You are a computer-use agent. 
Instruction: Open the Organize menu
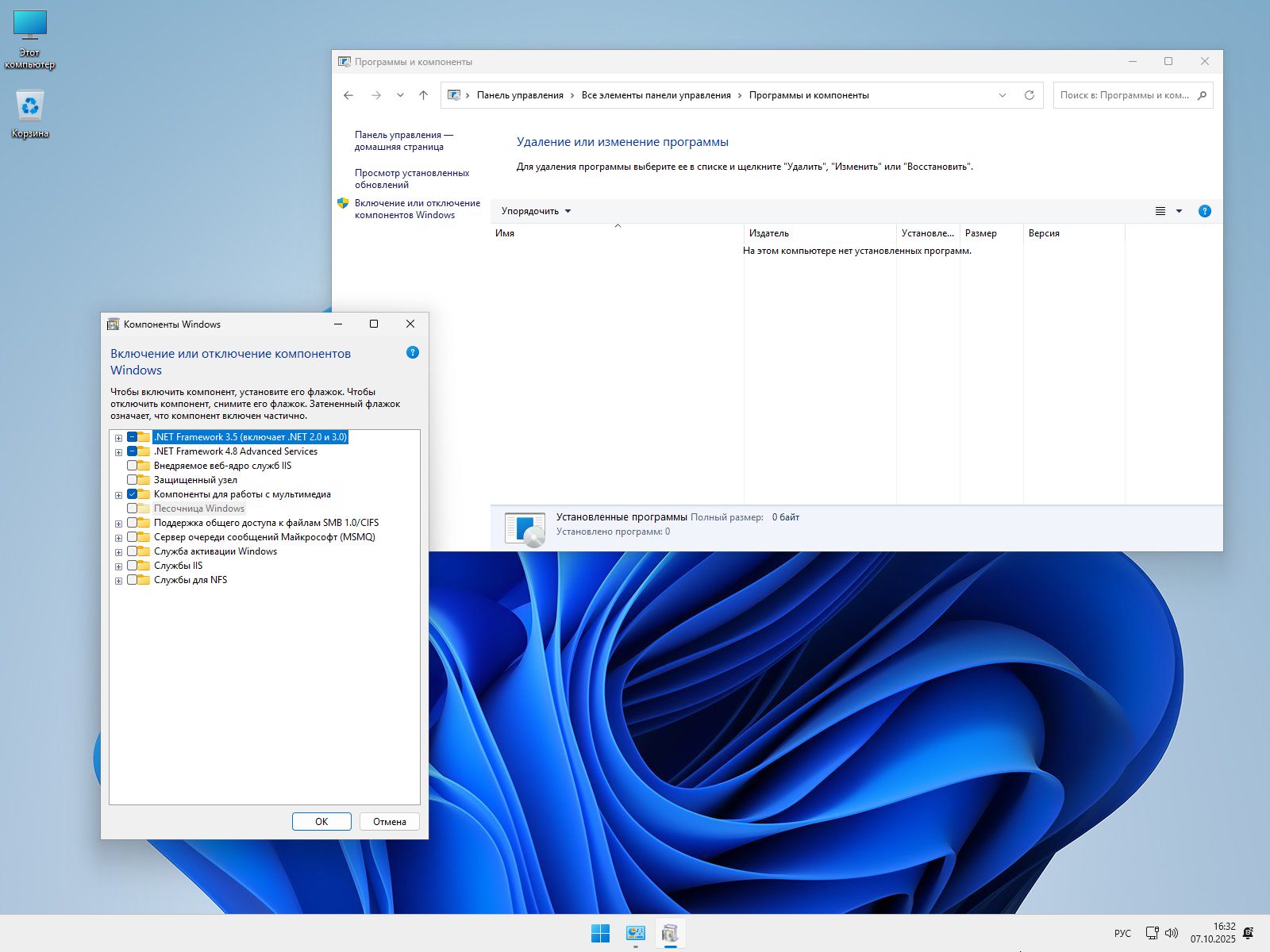tap(536, 211)
